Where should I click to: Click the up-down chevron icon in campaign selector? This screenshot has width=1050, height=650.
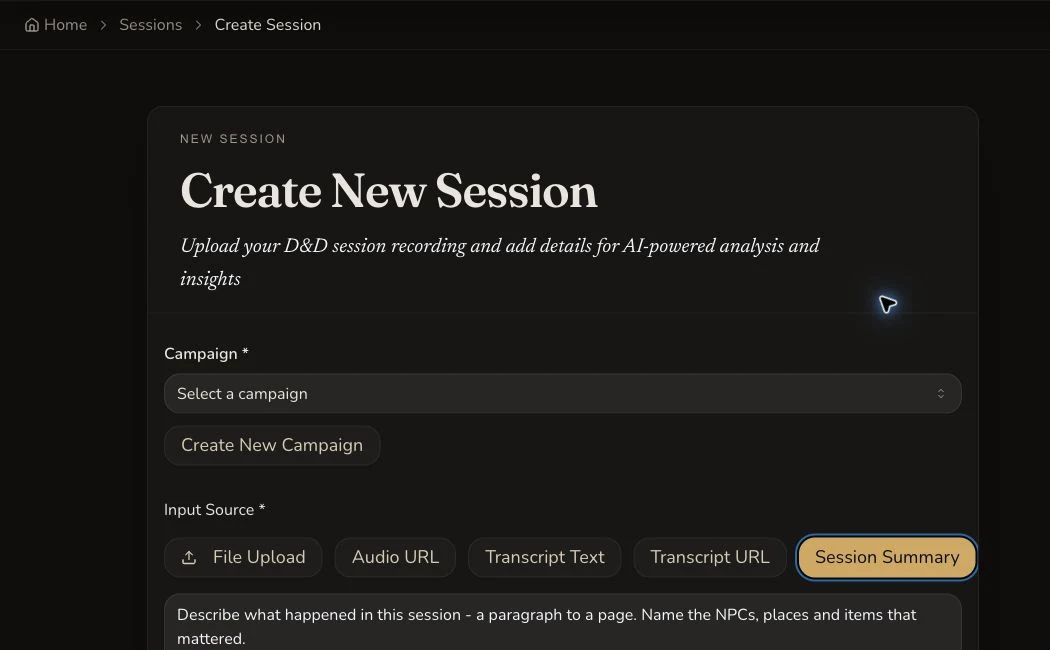[940, 394]
